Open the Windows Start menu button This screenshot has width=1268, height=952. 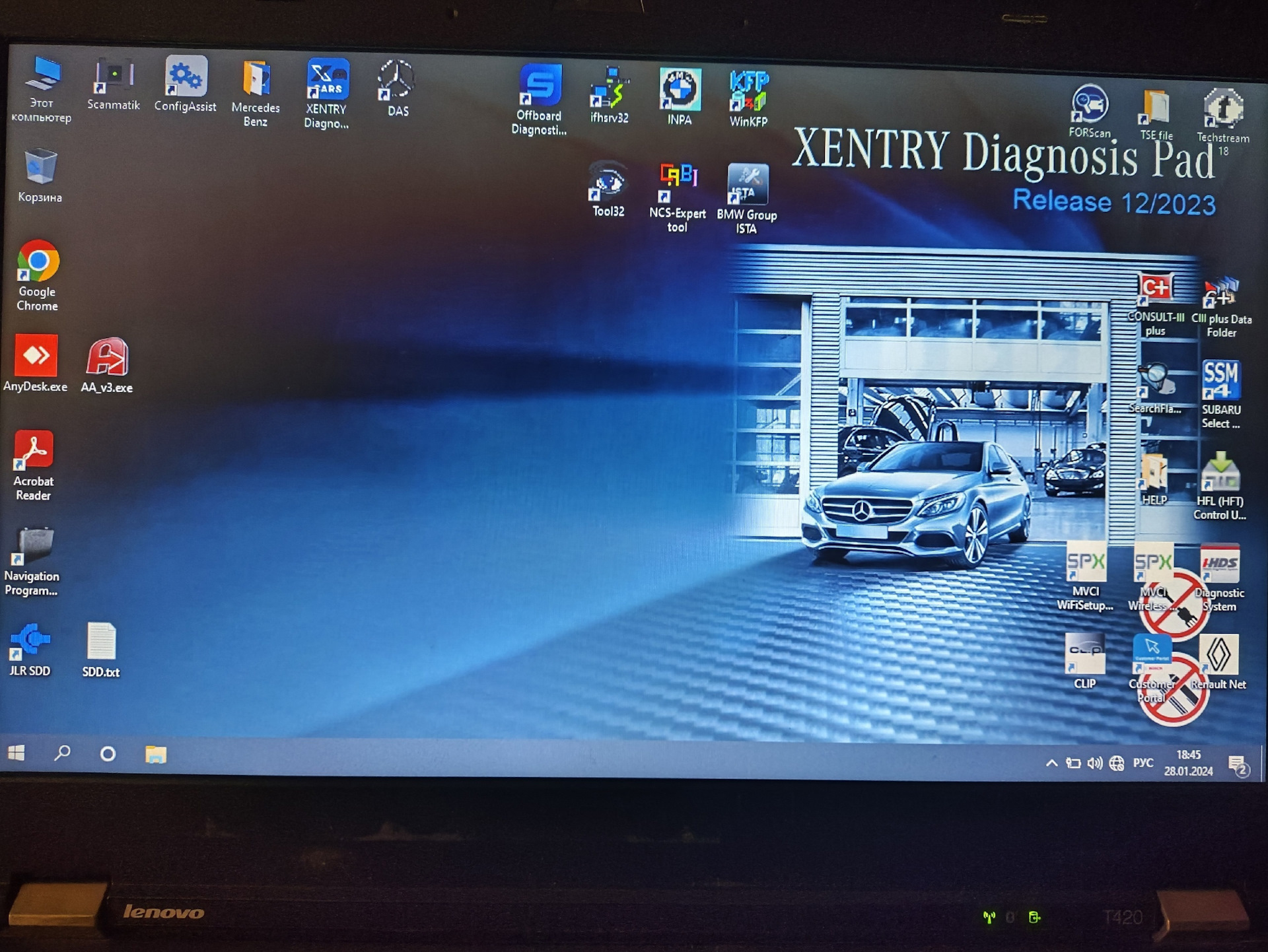17,753
